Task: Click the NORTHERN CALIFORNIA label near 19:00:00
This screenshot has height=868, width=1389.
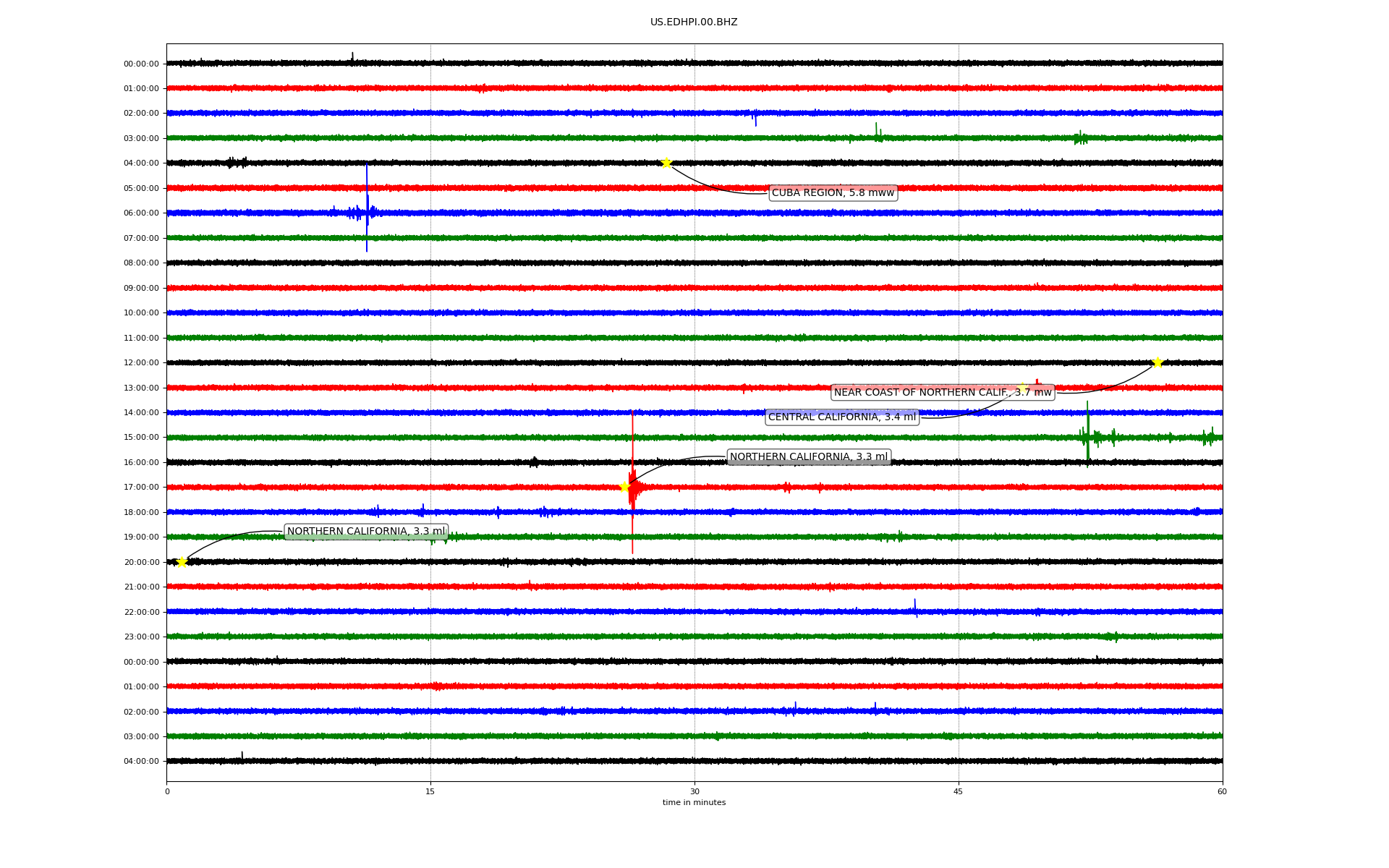Action: [366, 532]
